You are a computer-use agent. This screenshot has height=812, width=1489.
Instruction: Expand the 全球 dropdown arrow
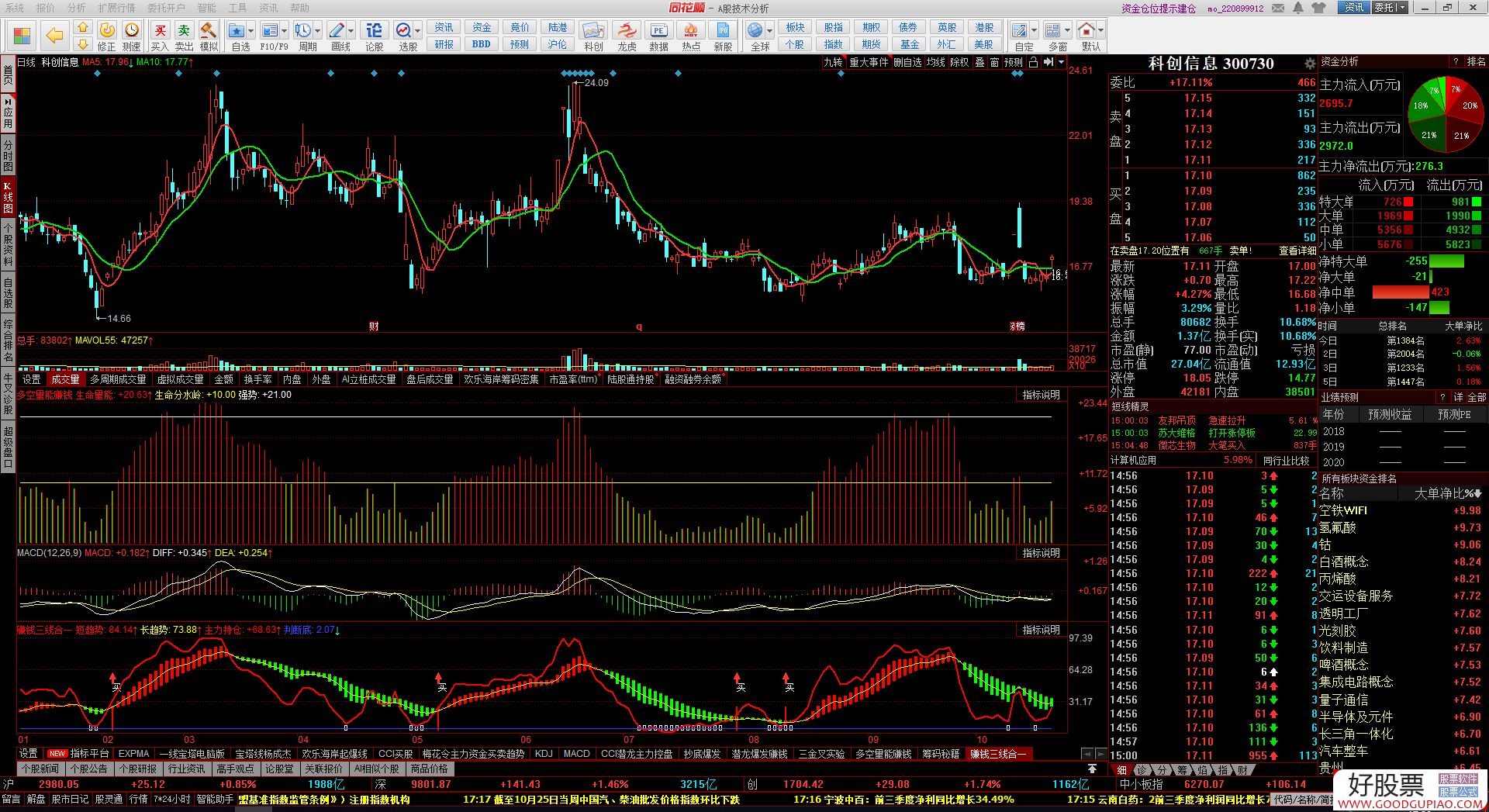[x=769, y=31]
